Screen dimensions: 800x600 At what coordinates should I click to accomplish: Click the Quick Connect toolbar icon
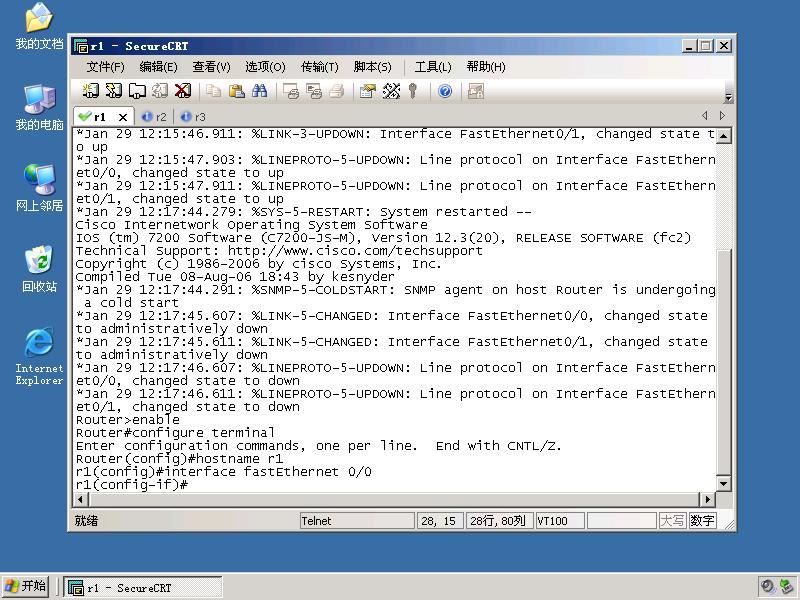(x=113, y=91)
